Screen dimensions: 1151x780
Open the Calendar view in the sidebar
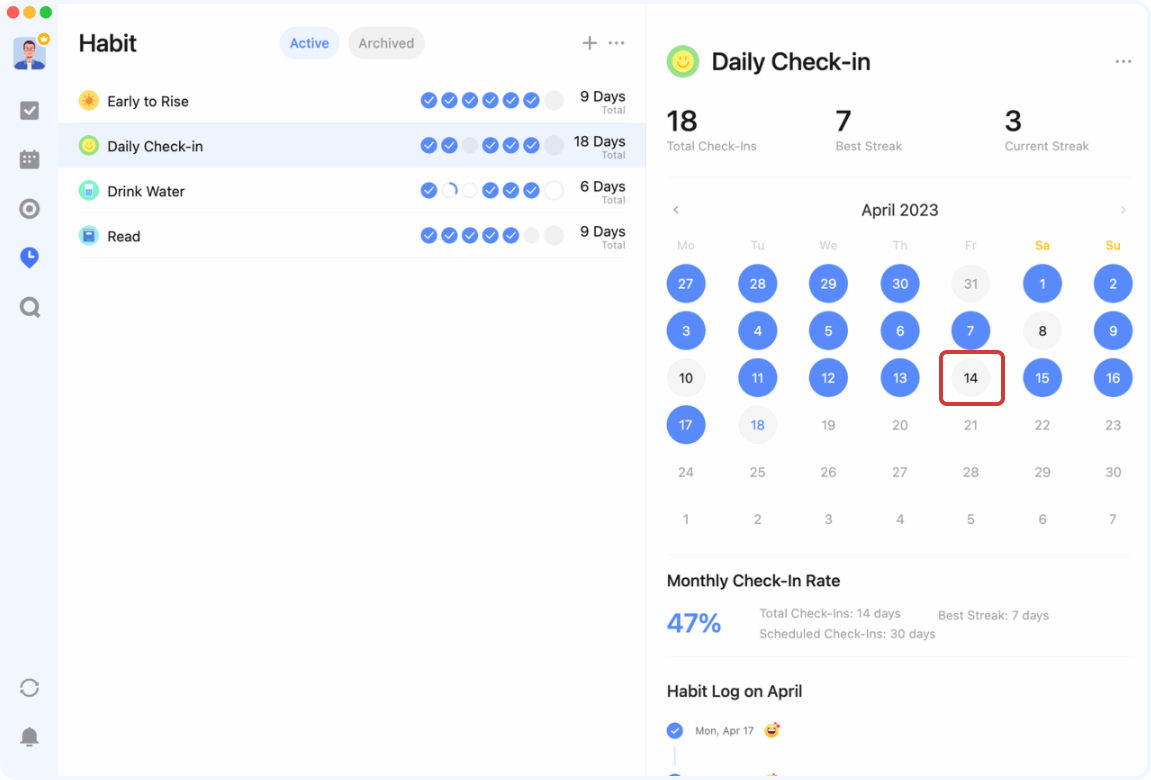[x=29, y=159]
